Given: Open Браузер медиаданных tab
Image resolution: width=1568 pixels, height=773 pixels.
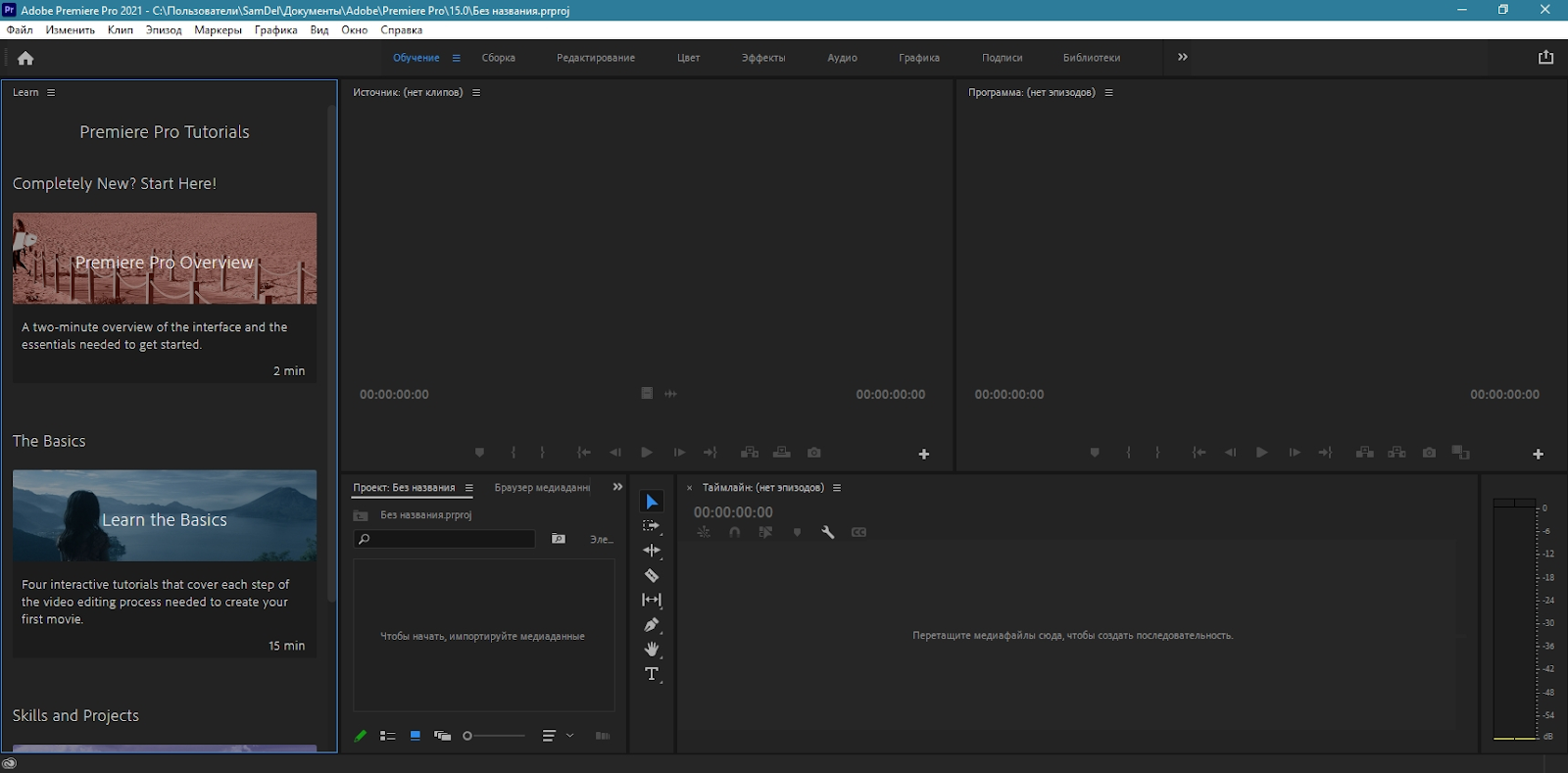Looking at the screenshot, I should 542,487.
